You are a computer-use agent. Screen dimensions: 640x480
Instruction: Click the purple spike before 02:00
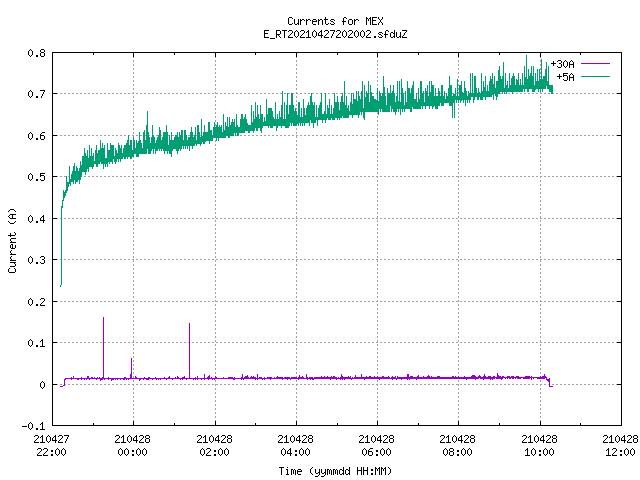(x=189, y=350)
